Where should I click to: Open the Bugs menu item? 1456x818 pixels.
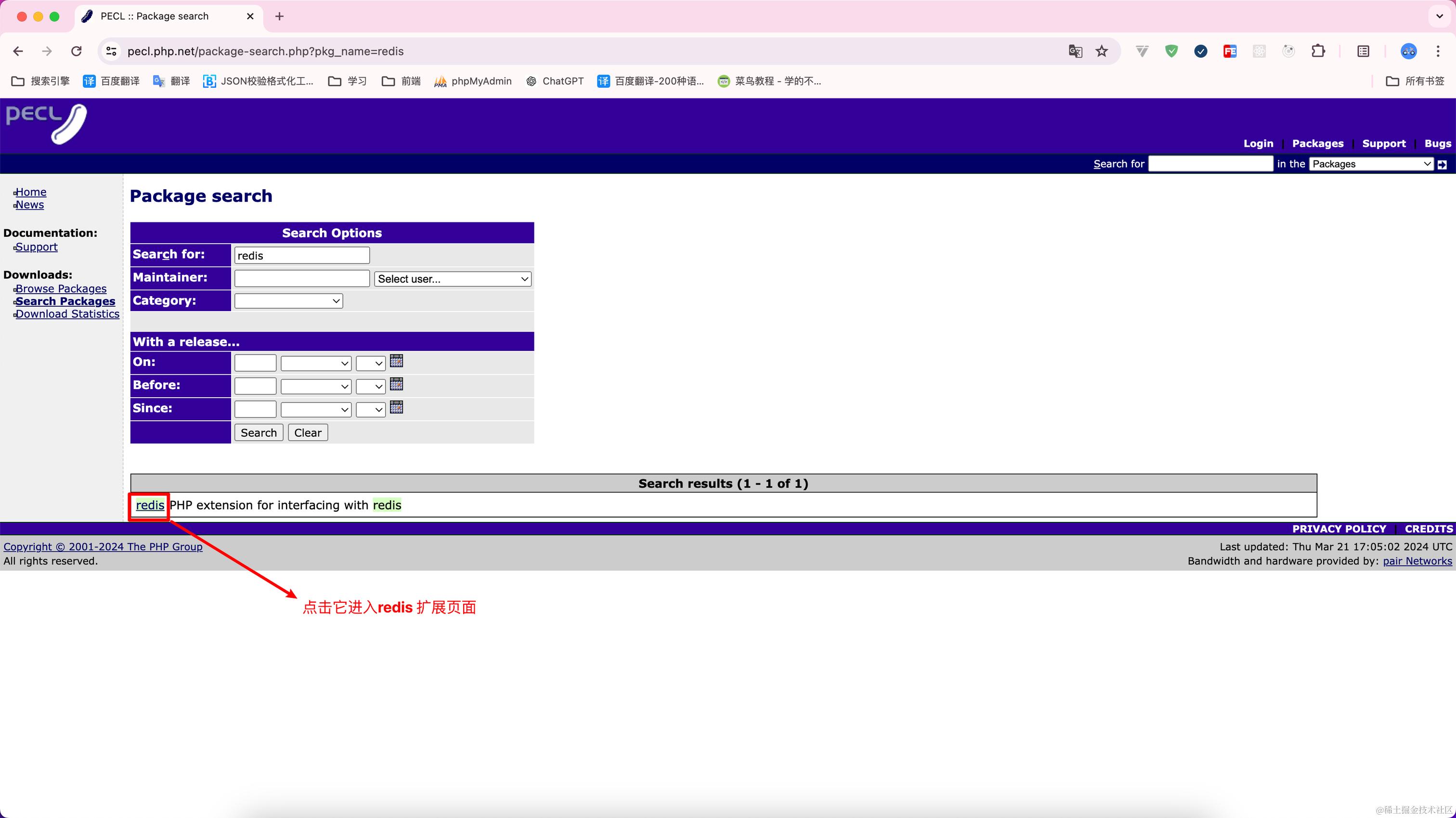pos(1437,143)
